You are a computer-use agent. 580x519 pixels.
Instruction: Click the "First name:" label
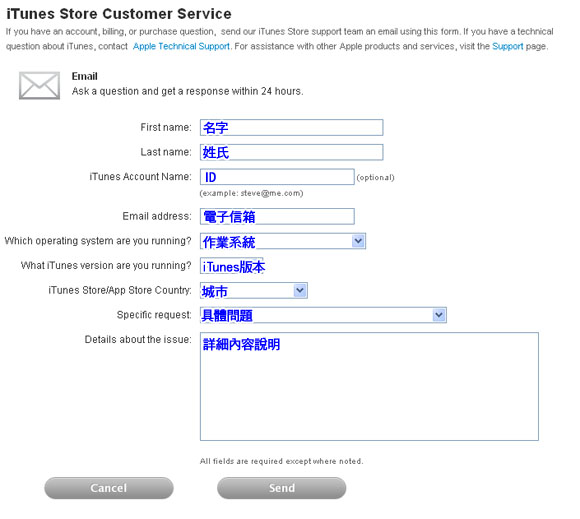[166, 127]
